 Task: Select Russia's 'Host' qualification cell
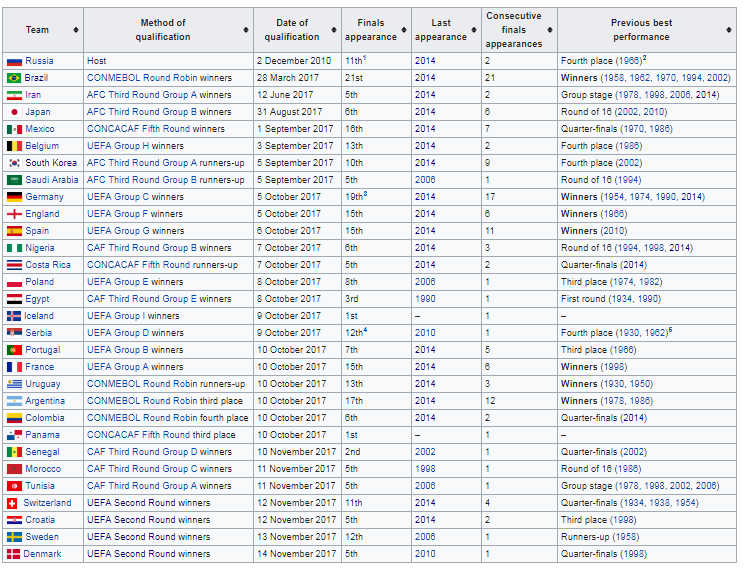[x=168, y=61]
